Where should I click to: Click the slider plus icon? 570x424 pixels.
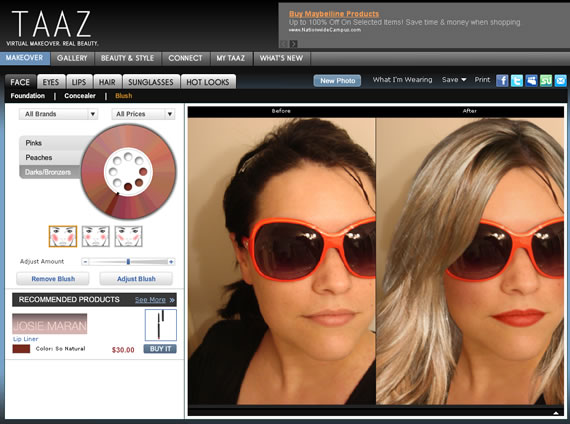[x=171, y=261]
